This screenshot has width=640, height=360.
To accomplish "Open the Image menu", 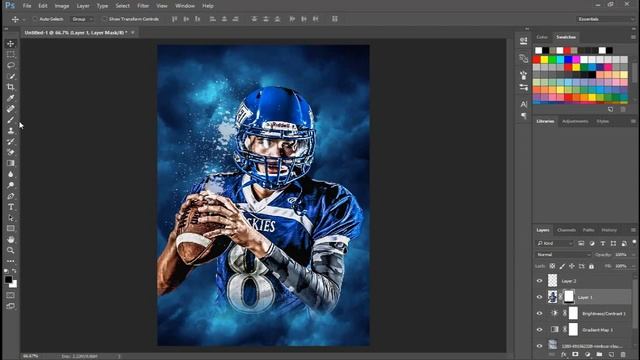I will (62, 6).
